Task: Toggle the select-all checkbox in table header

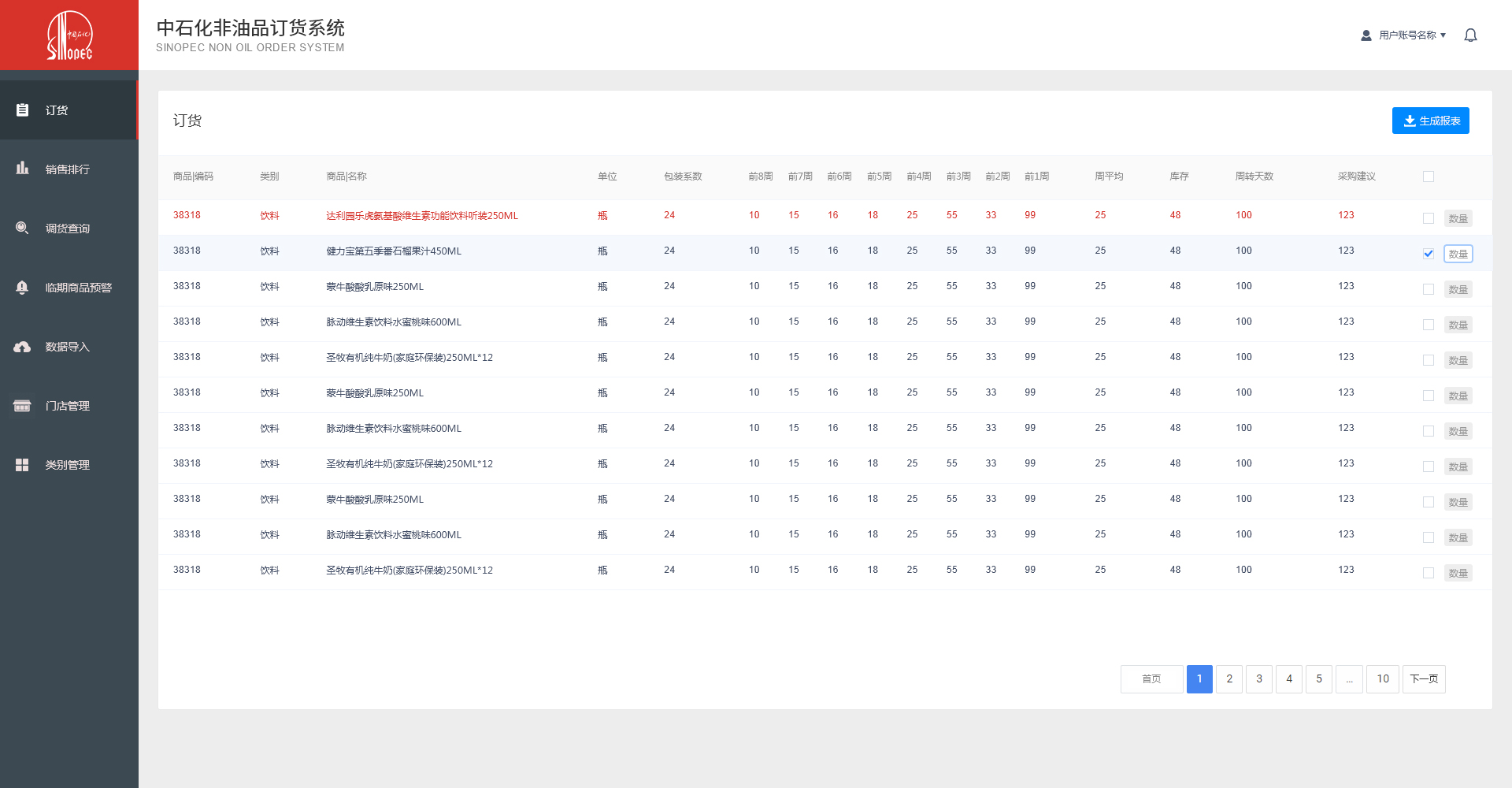Action: tap(1428, 177)
